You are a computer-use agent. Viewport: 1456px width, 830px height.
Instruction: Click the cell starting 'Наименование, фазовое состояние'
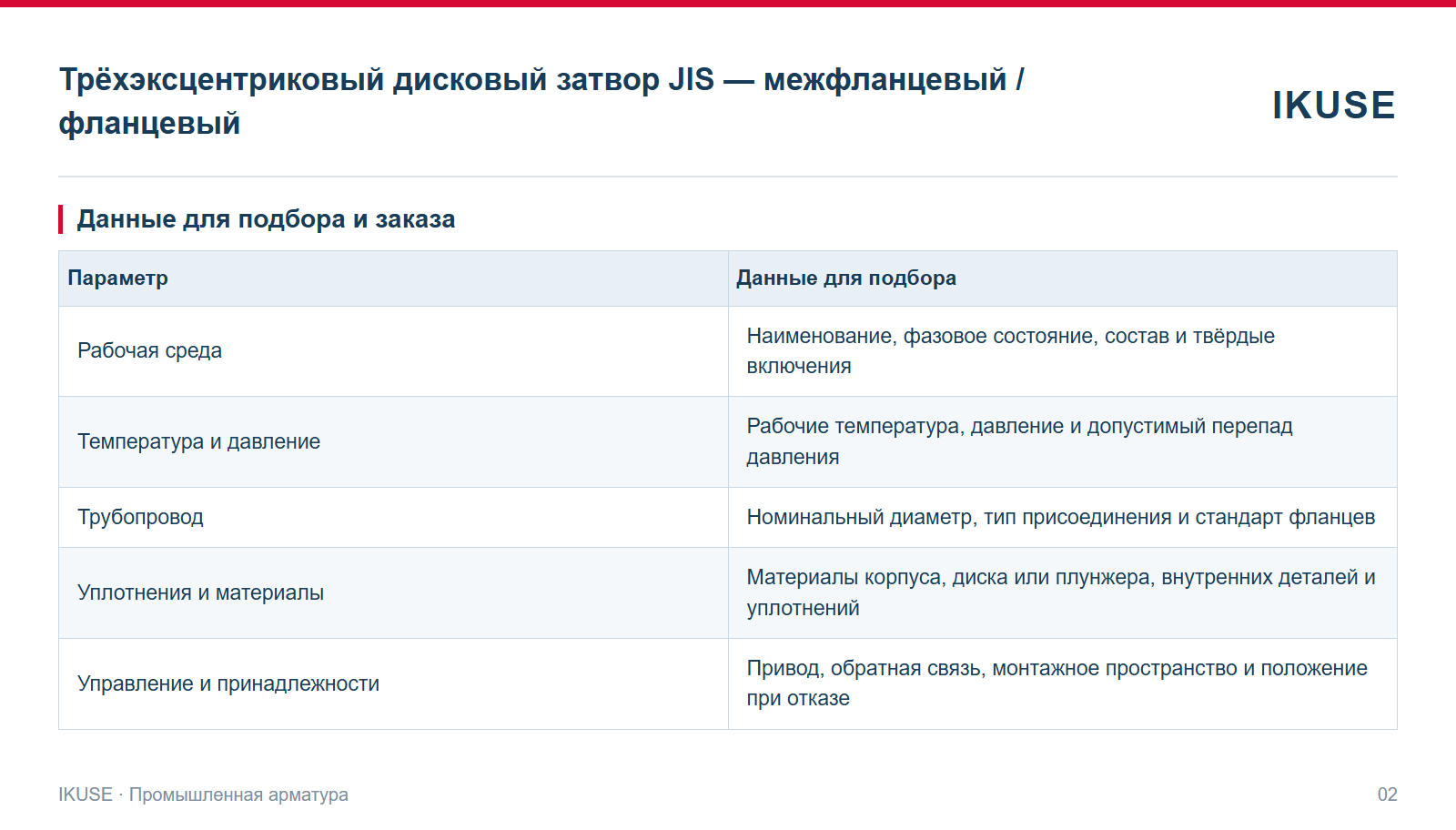tap(1063, 351)
